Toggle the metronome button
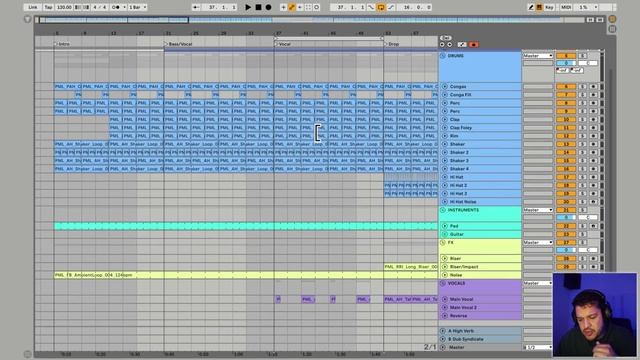The image size is (640, 360). click(116, 7)
